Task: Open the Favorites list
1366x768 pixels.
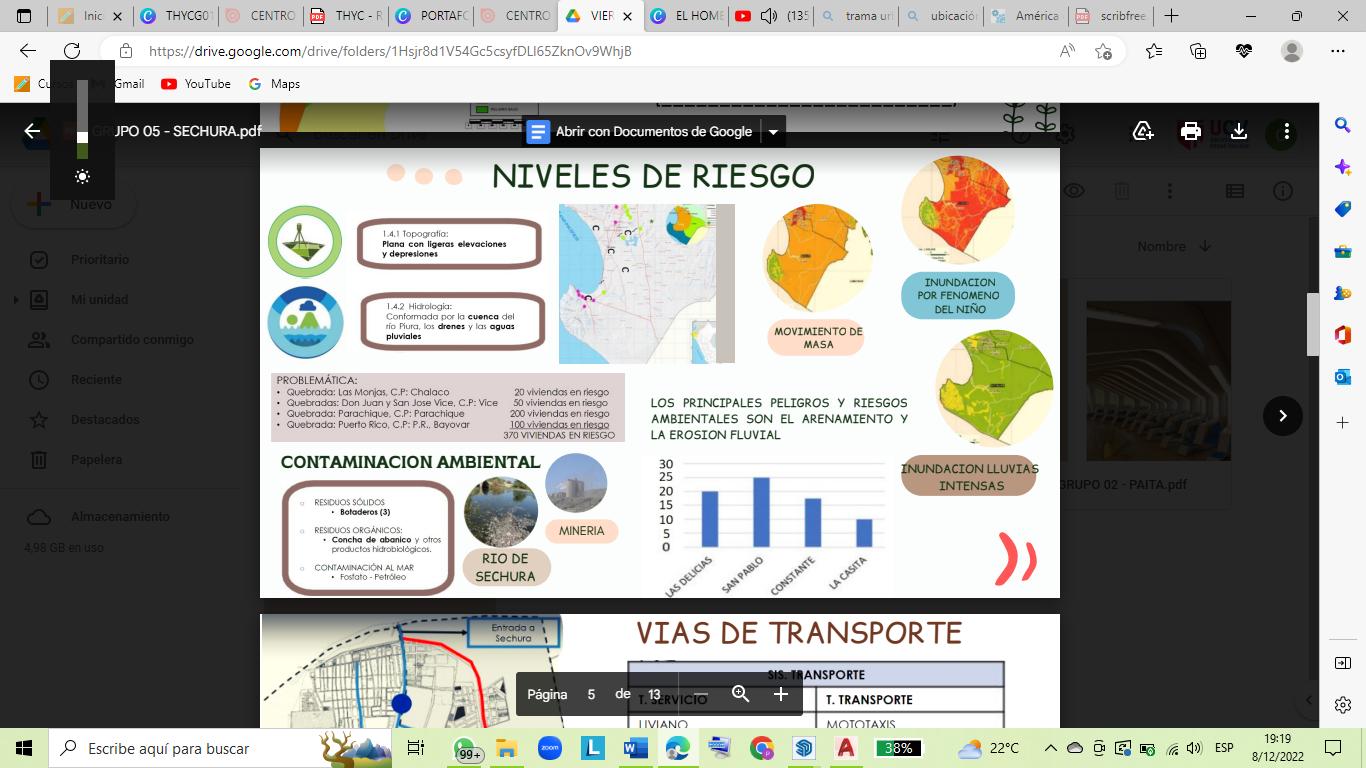Action: tap(1154, 51)
